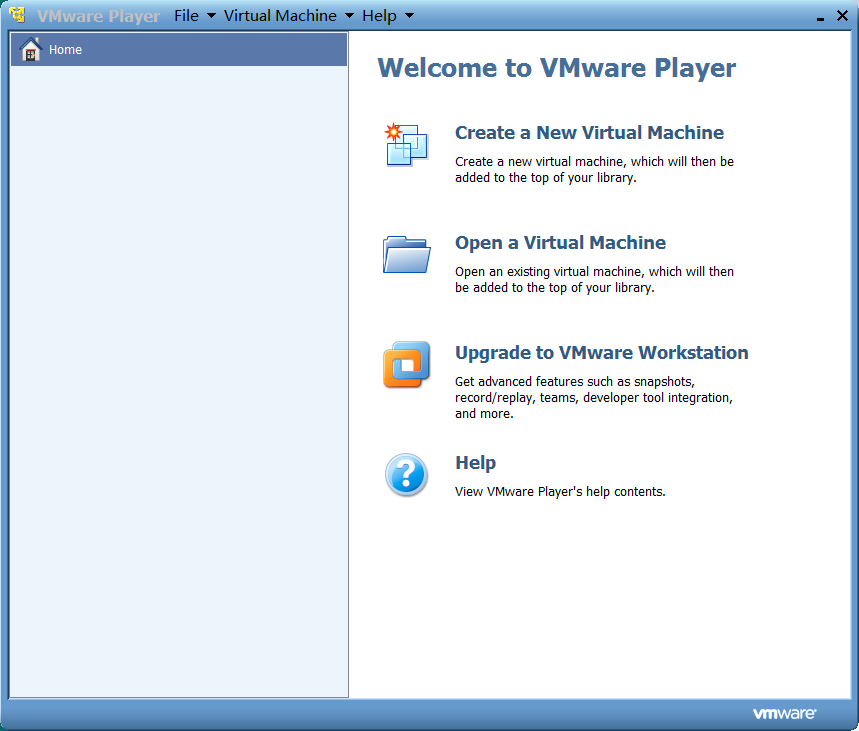
Task: Follow the Upgrade to VMware Workstation heading
Action: [x=601, y=353]
